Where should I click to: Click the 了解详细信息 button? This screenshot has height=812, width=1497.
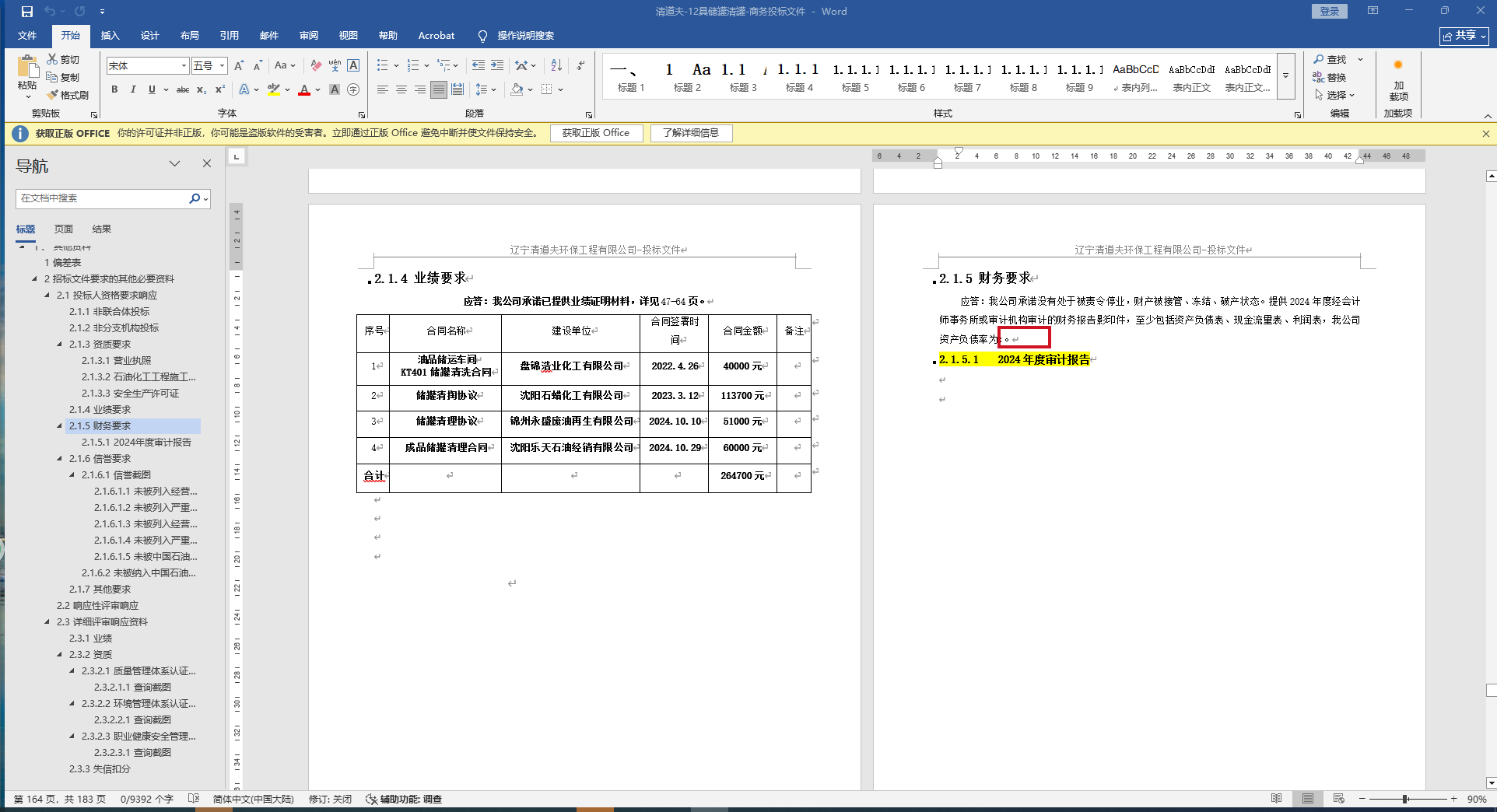pyautogui.click(x=691, y=133)
